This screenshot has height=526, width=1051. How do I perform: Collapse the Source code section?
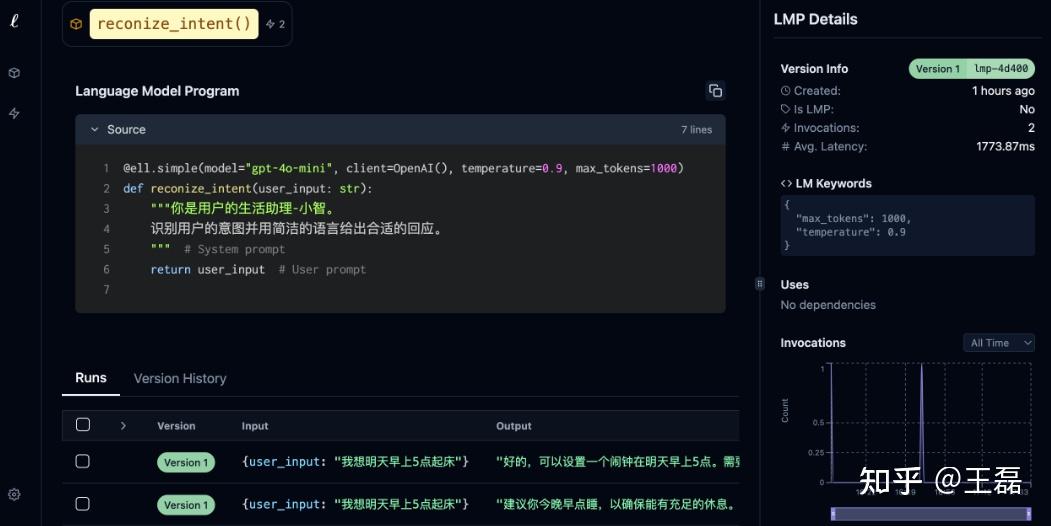click(95, 130)
